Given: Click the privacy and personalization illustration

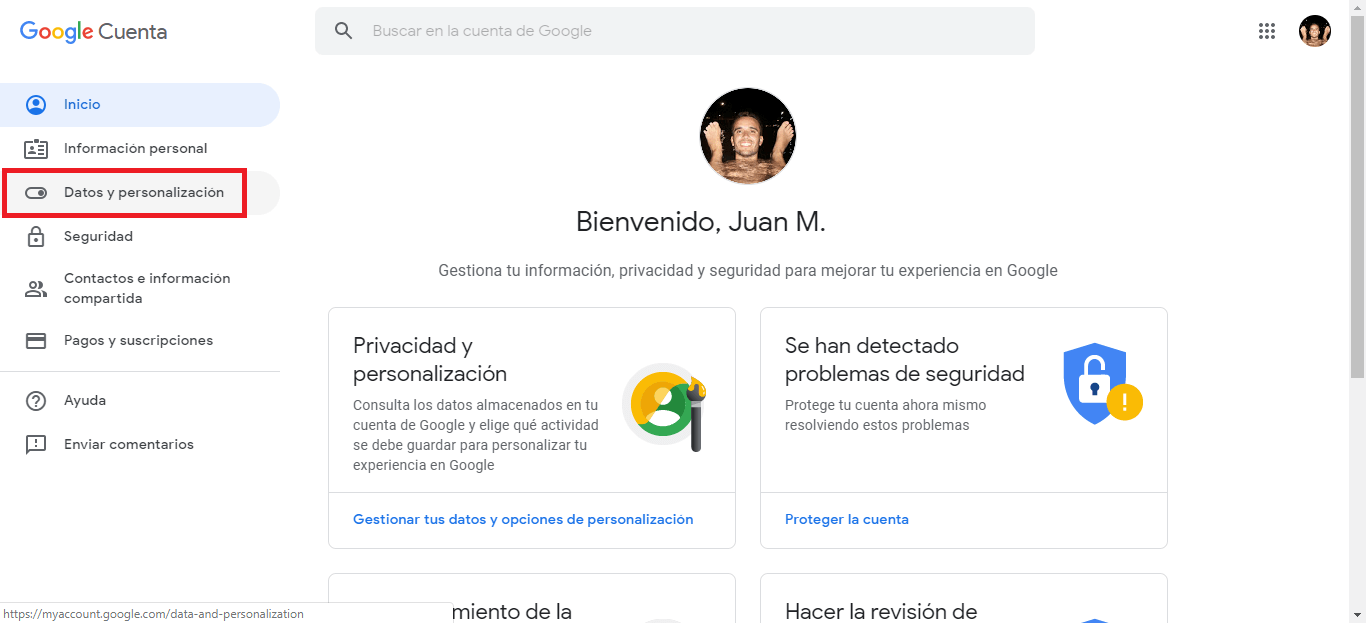Looking at the screenshot, I should pos(665,407).
